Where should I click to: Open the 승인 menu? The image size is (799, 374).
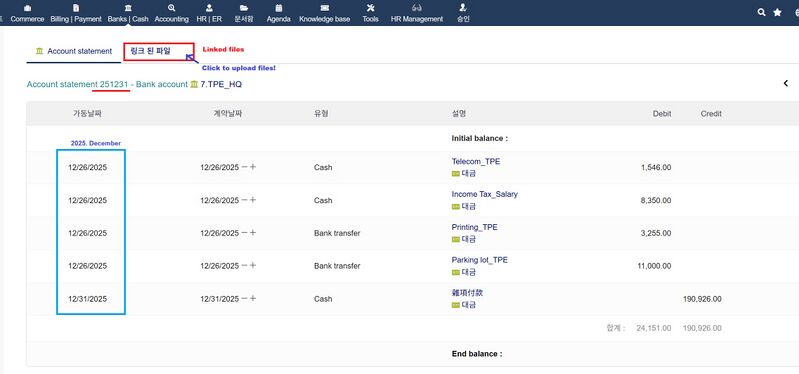point(463,13)
